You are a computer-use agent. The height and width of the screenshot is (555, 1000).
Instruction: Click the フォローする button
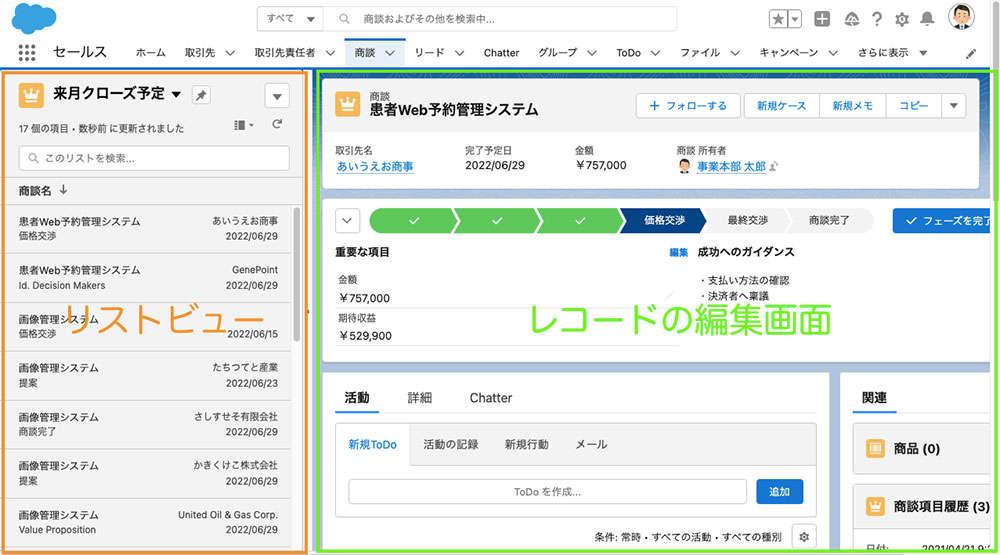[688, 105]
